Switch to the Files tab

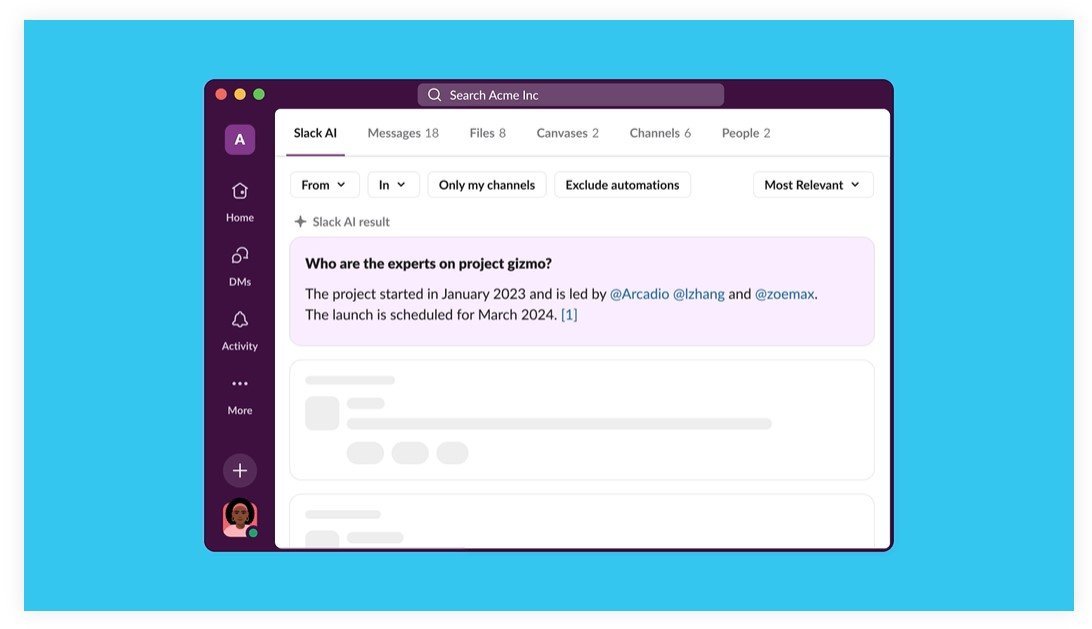click(x=488, y=133)
